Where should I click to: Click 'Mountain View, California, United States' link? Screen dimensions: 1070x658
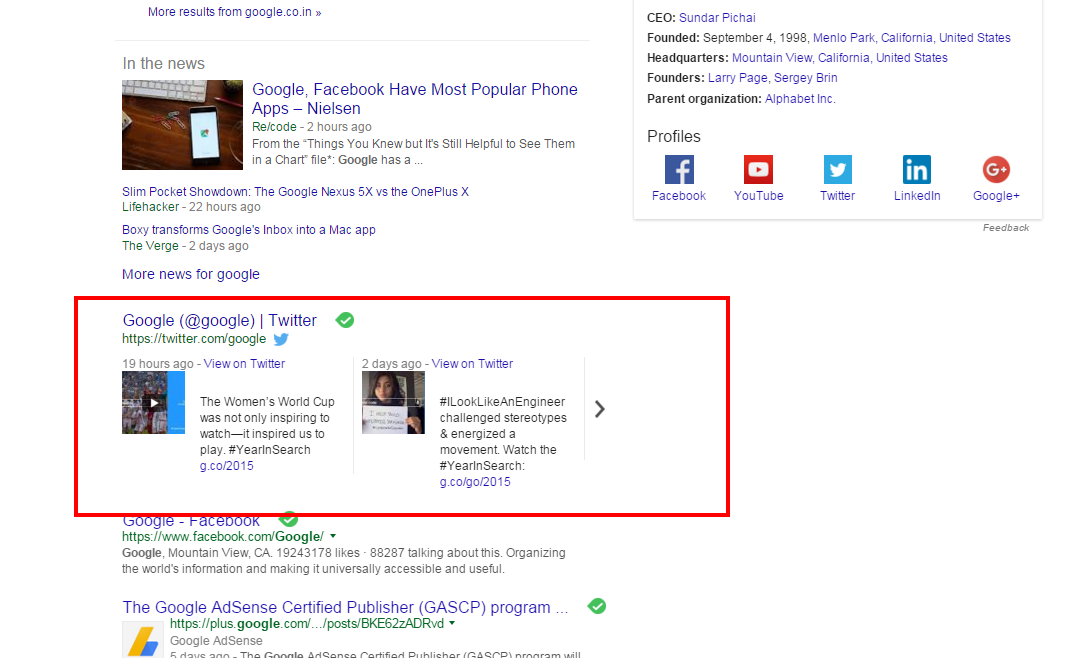(839, 58)
